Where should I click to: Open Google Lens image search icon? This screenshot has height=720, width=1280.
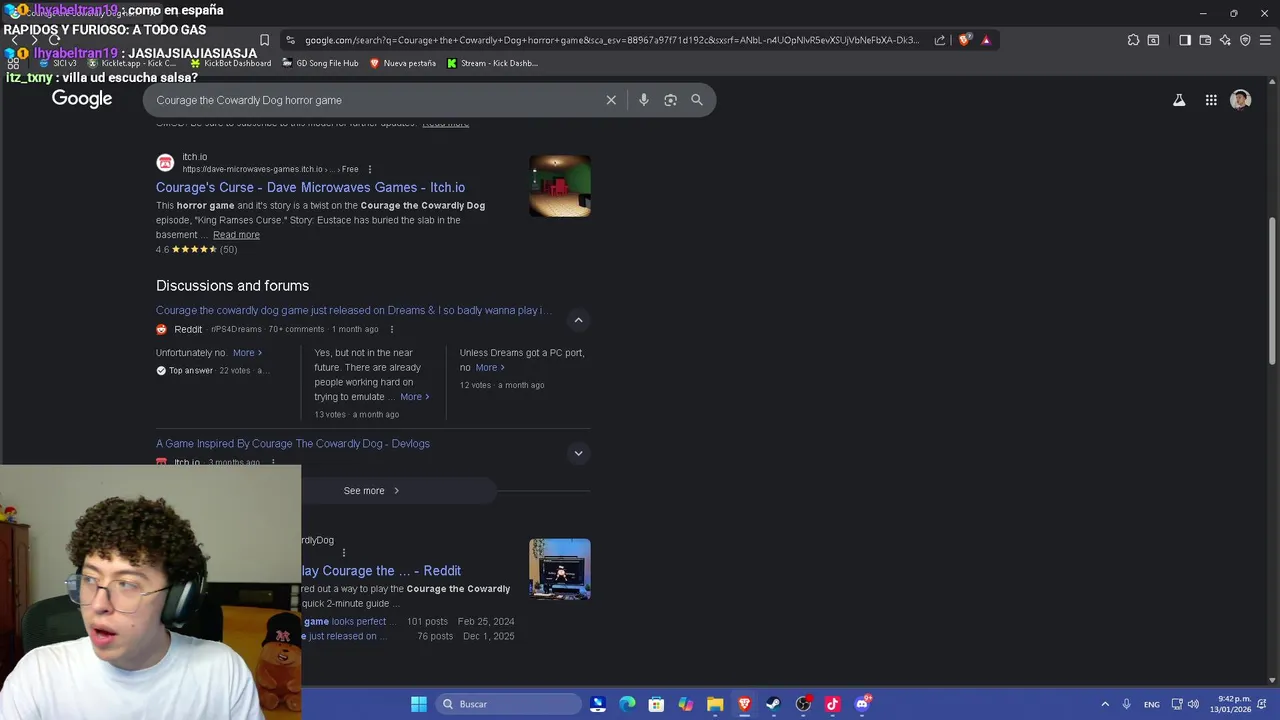click(x=670, y=100)
